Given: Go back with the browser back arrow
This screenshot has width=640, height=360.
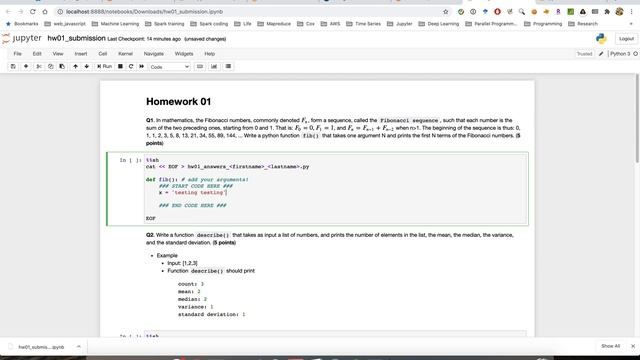Looking at the screenshot, I should tap(9, 12).
